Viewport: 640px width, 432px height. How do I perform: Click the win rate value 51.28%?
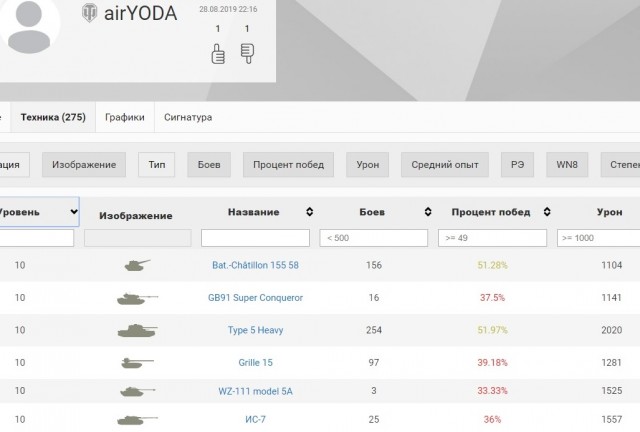[x=493, y=265]
